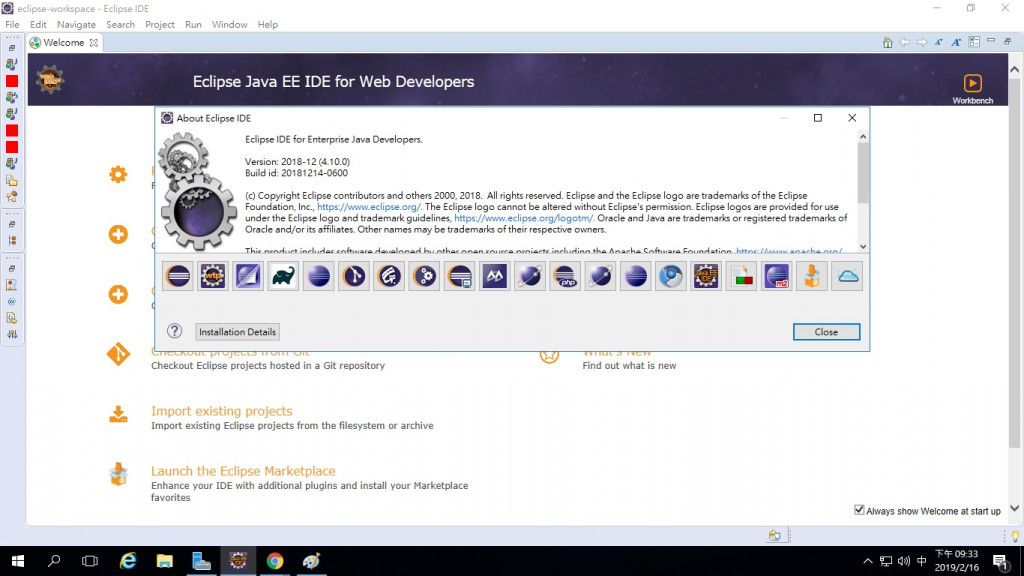Click the About dialog text scrollbar thumb
This screenshot has width=1024, height=576.
click(863, 172)
